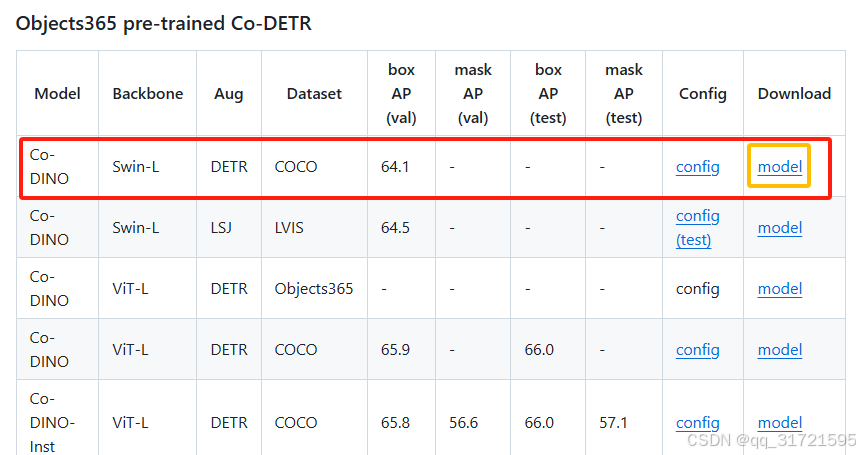This screenshot has width=860, height=455.
Task: Select 'ViT-L' backbone in the Objects365 row
Action: click(x=130, y=288)
